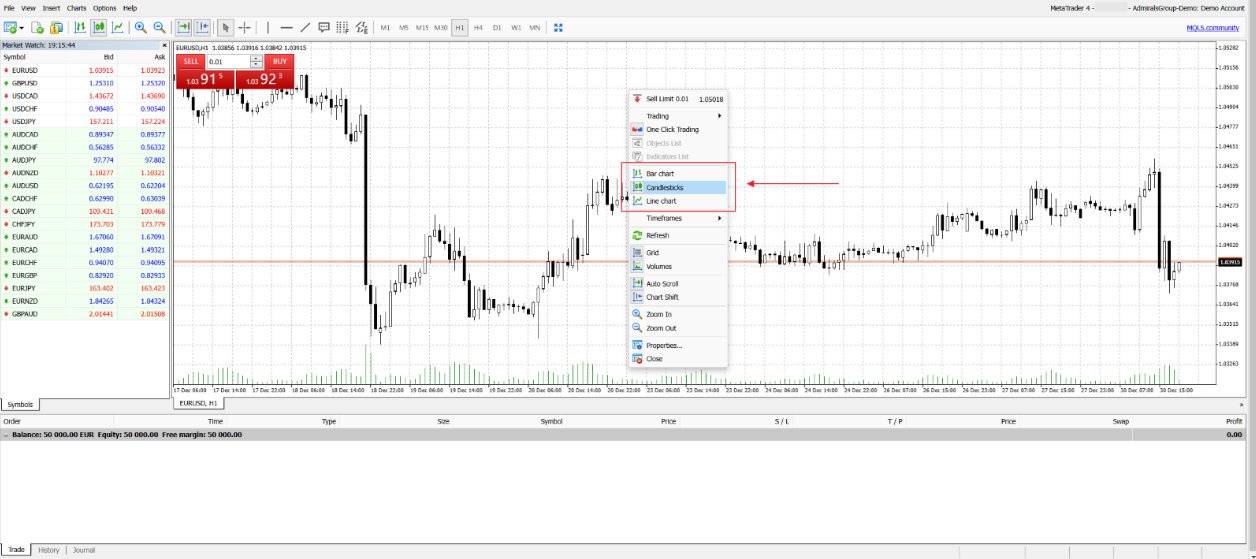Switch to bar chart via toolbar icon
Screen dimensions: 1256x559
pyautogui.click(x=80, y=28)
